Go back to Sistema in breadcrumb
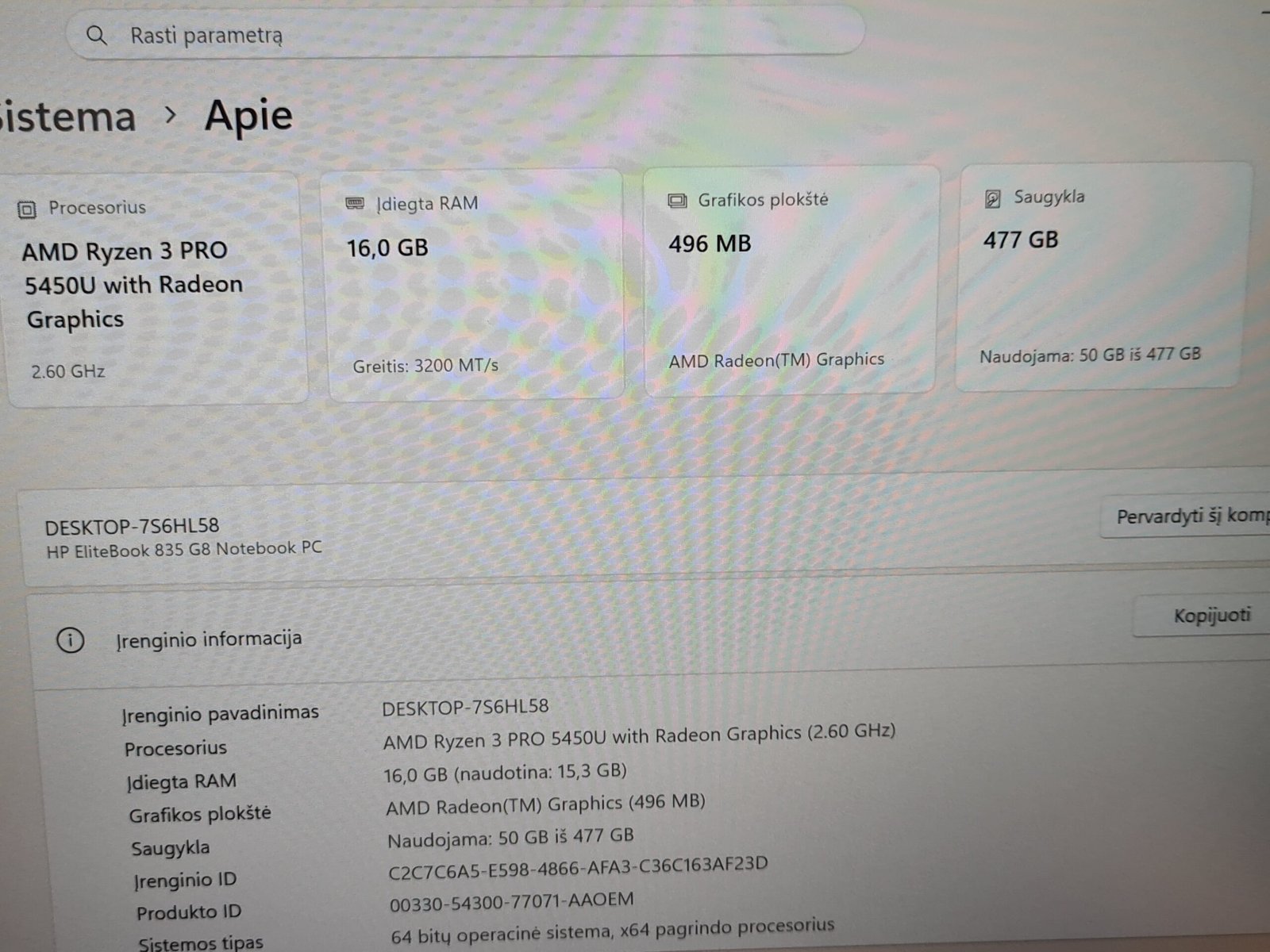This screenshot has height=952, width=1270. (67, 117)
